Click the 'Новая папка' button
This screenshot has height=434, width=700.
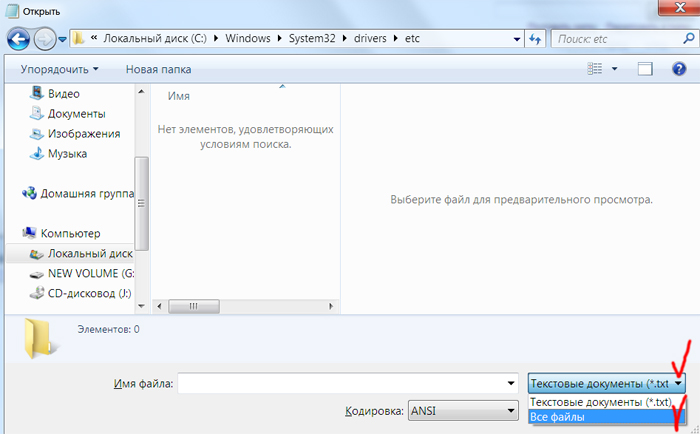158,70
